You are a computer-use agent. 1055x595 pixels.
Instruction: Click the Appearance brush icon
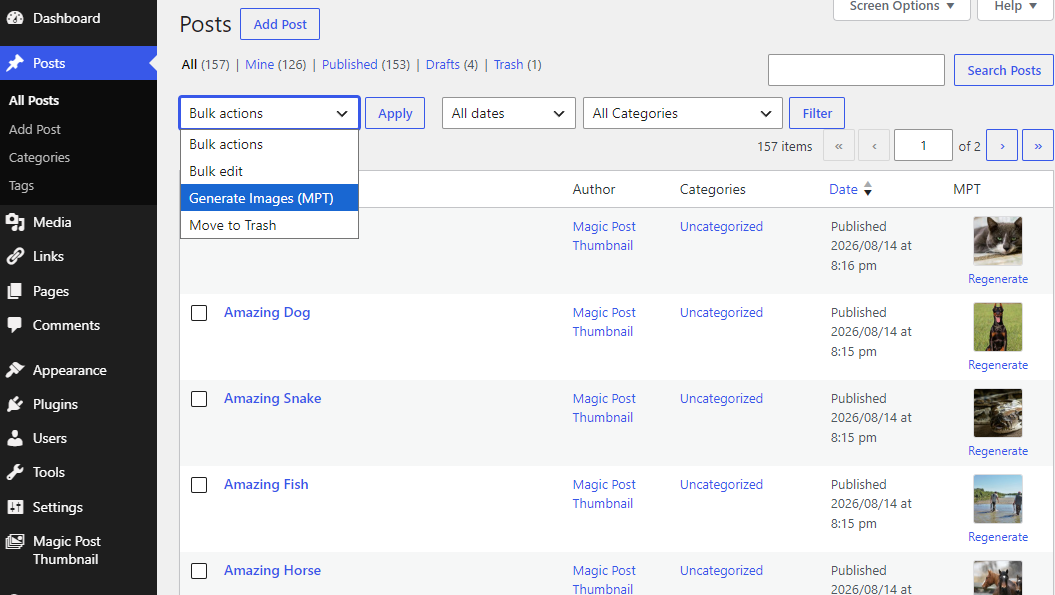15,370
